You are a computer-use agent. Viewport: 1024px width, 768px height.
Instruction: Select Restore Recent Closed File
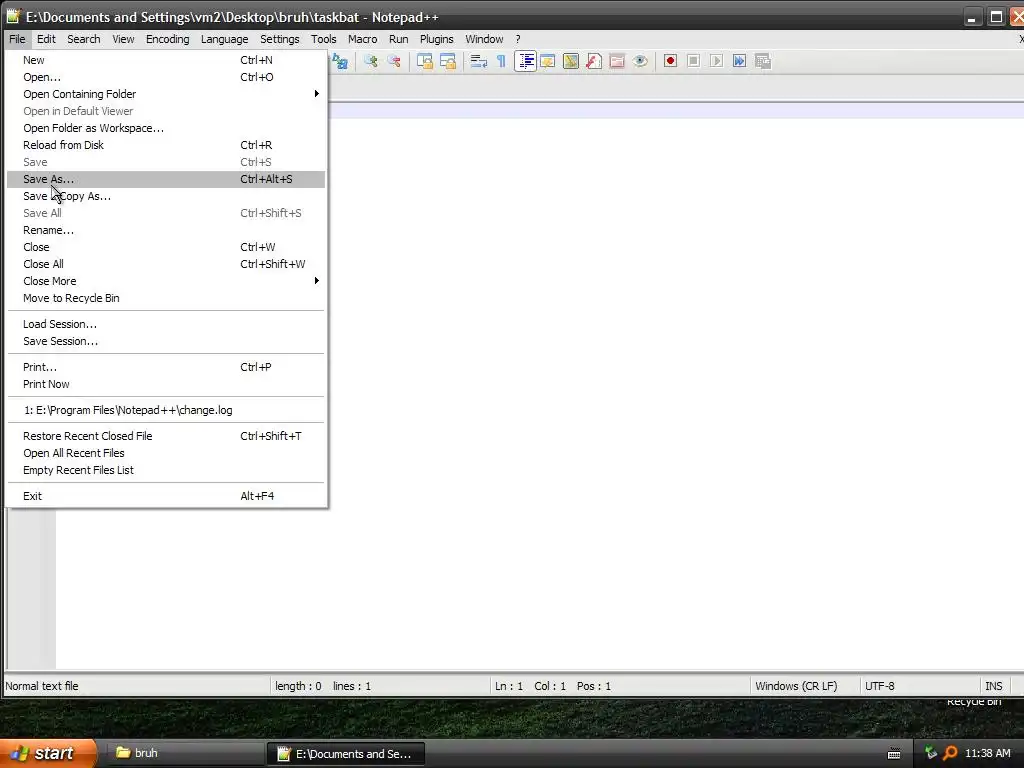tap(166, 436)
